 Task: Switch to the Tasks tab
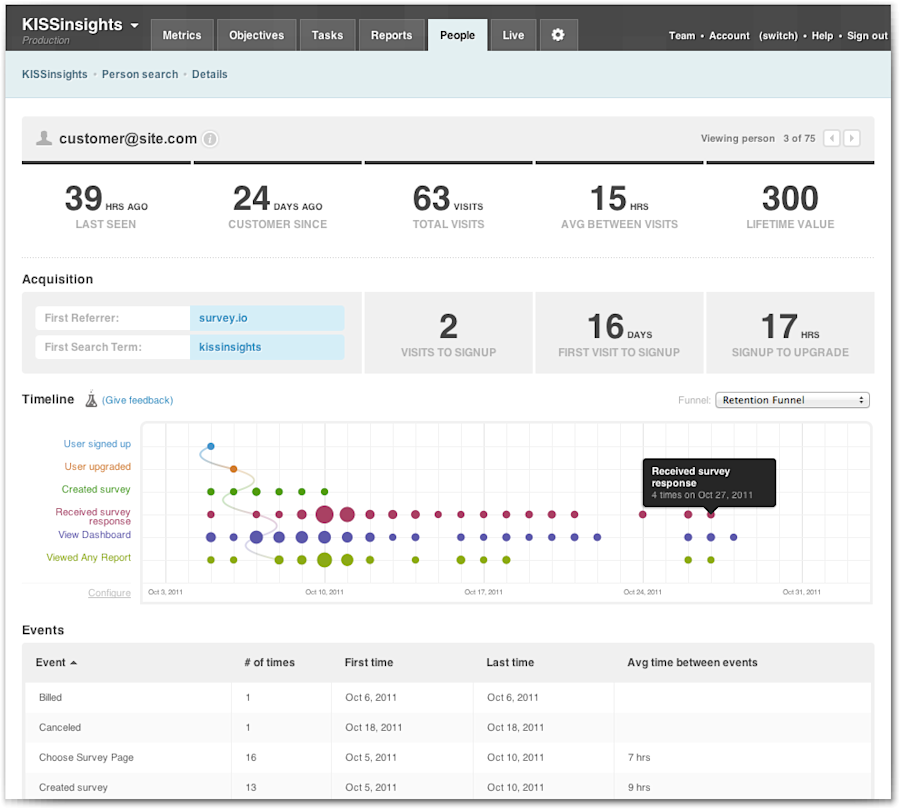click(327, 35)
